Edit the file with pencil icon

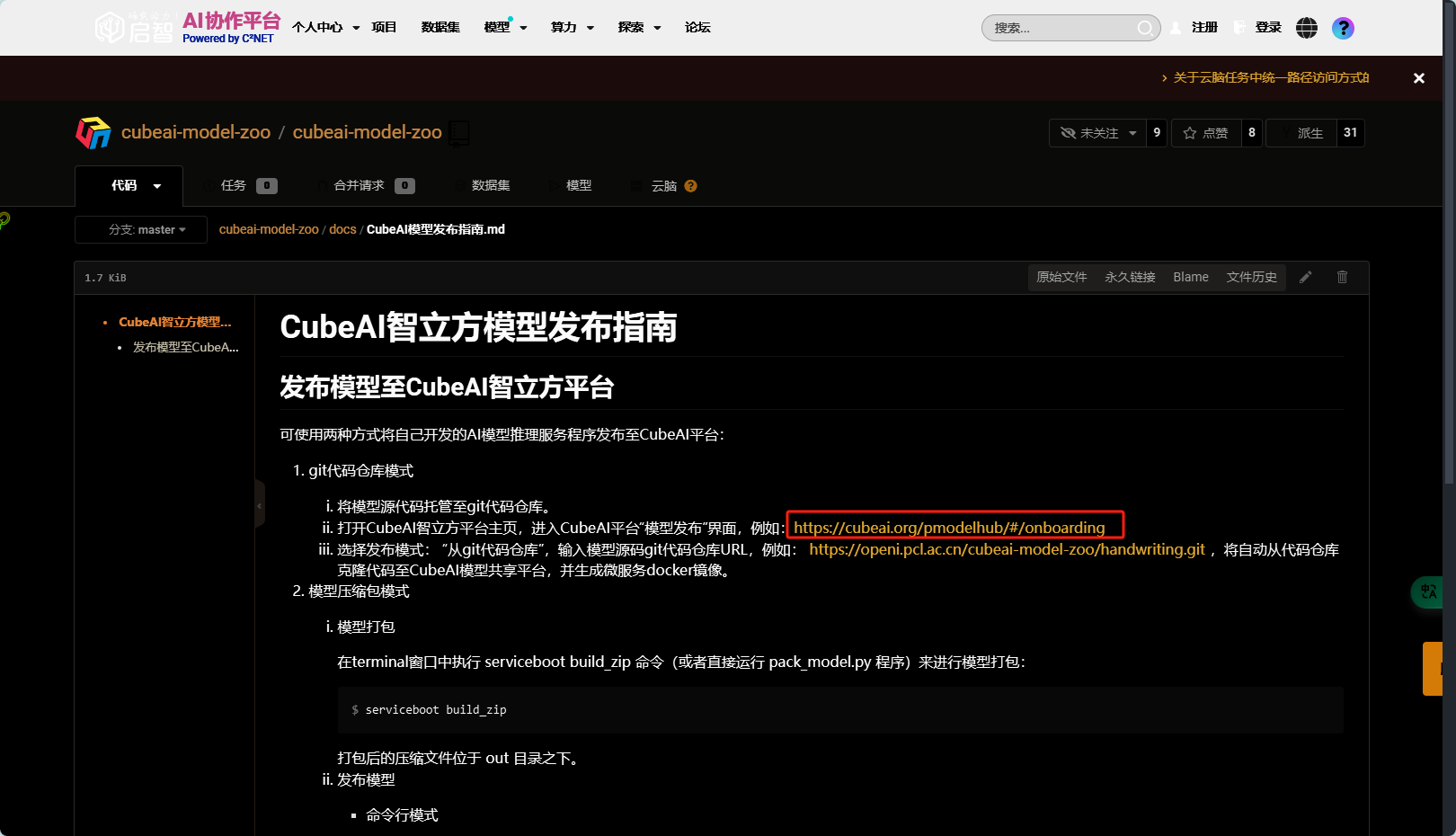click(1306, 277)
